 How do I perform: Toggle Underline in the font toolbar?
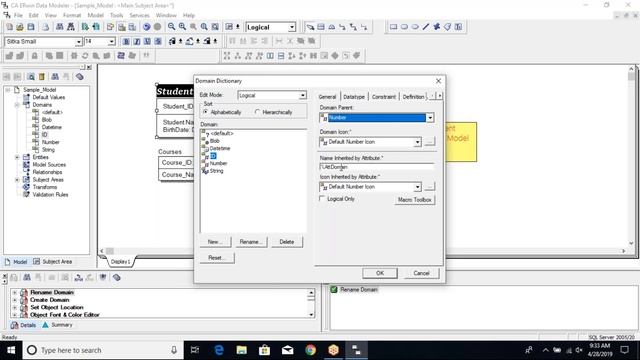click(147, 41)
